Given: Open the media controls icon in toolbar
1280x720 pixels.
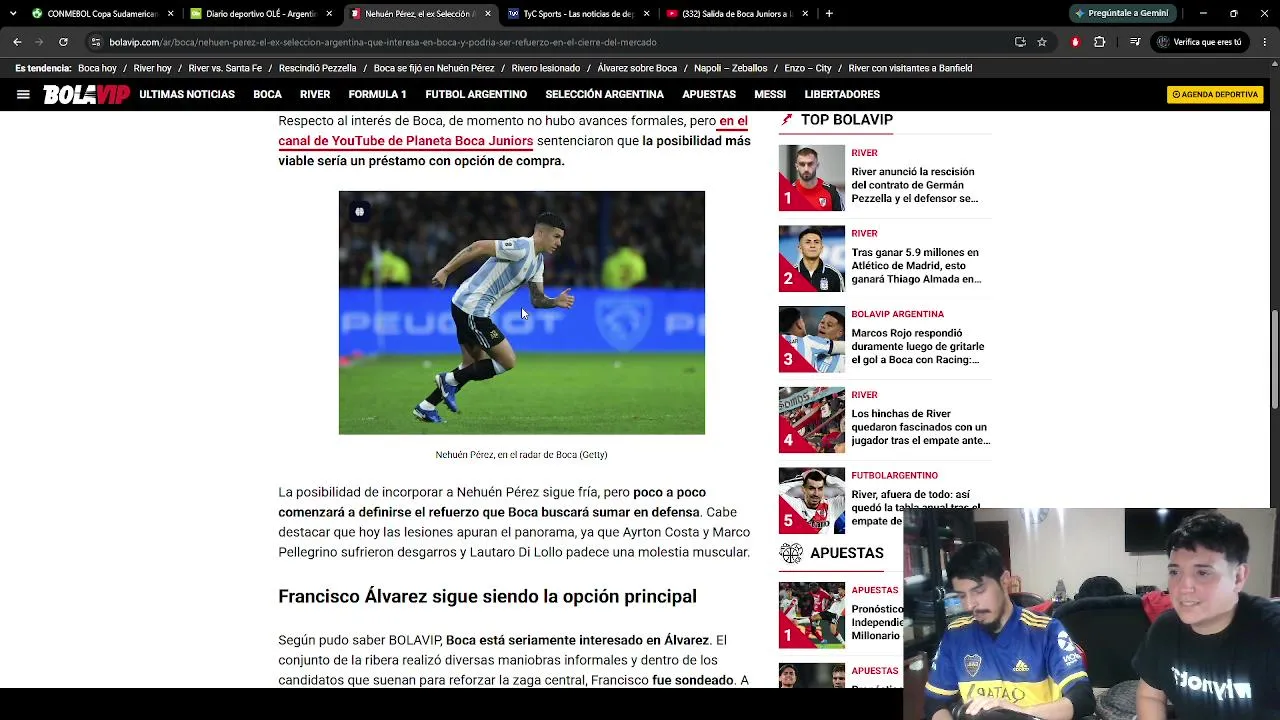Looking at the screenshot, I should 1135,42.
